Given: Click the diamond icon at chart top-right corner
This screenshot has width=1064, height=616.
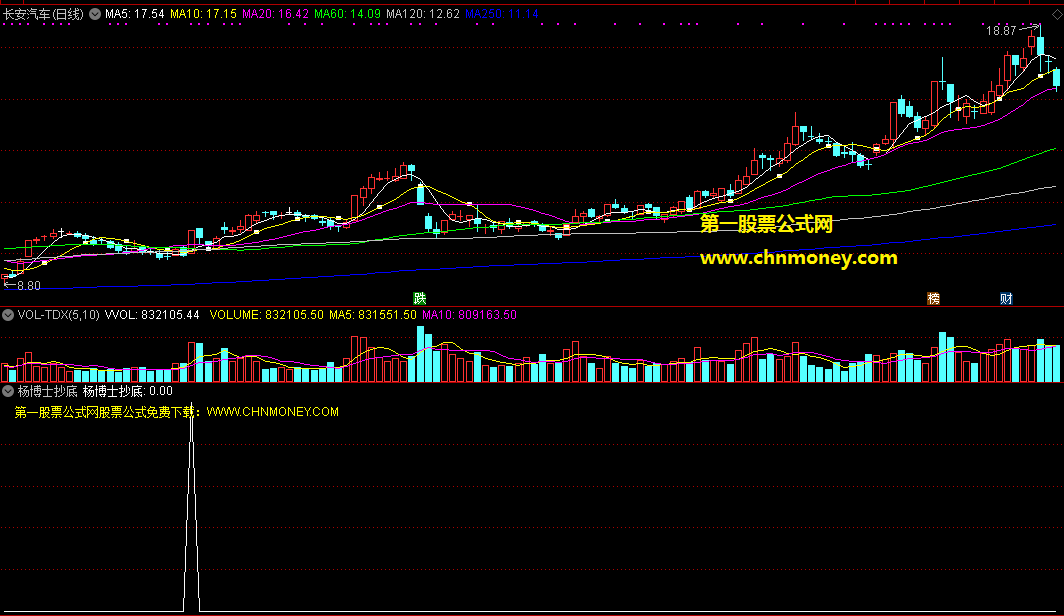Looking at the screenshot, I should 1057,14.
